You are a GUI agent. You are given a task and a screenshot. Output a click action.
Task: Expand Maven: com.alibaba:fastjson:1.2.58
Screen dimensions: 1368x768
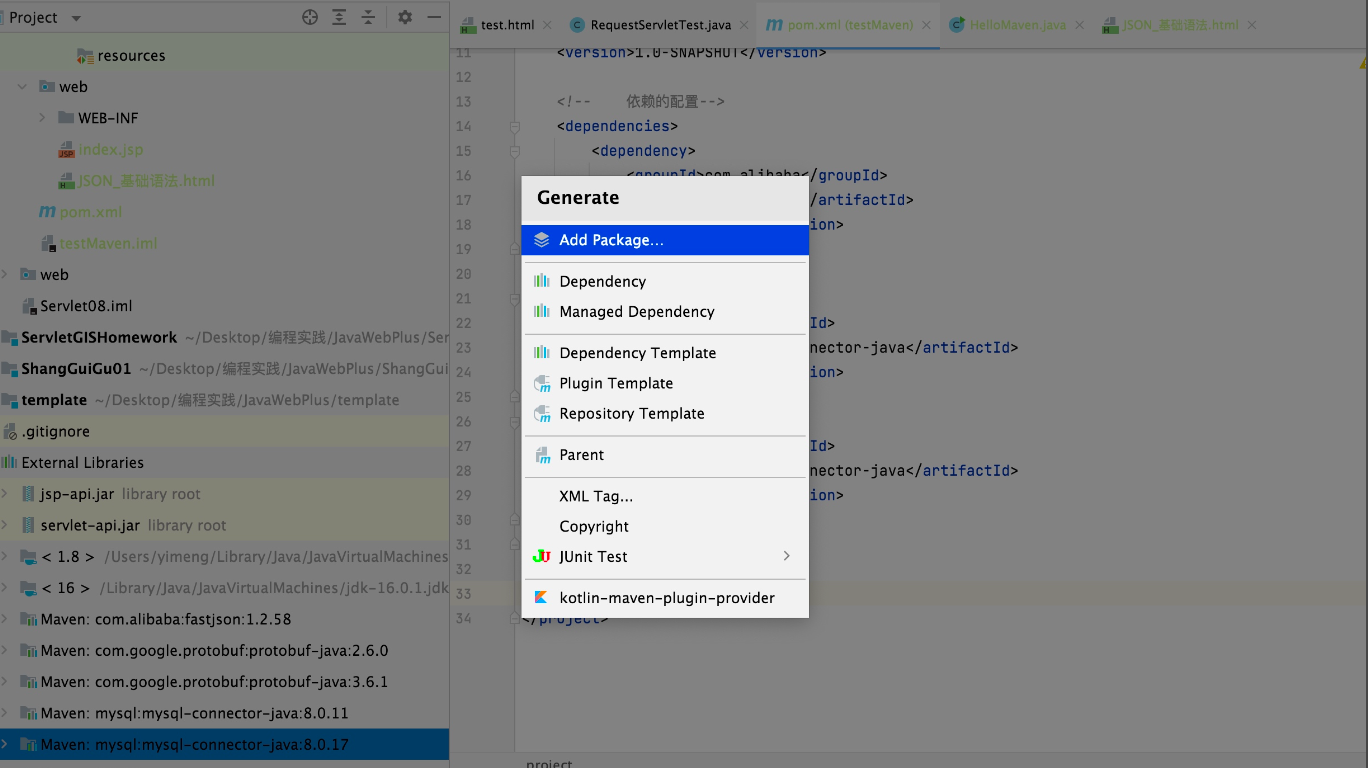tap(5, 619)
